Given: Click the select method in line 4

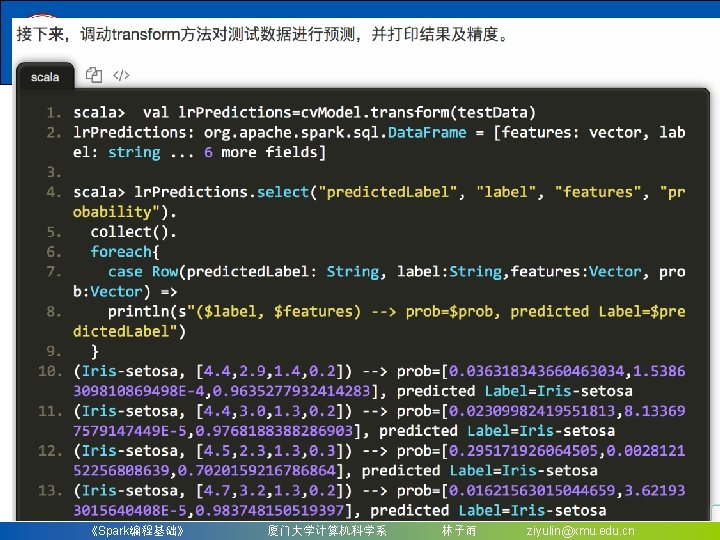Looking at the screenshot, I should pyautogui.click(x=283, y=192).
